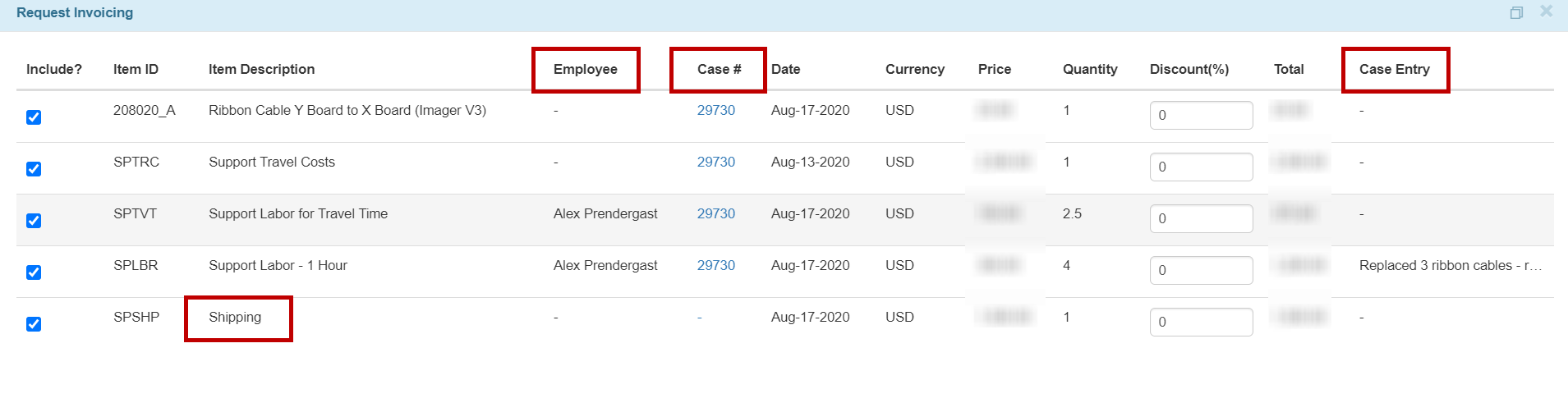Click case 29730 link for SPLBR item
Viewport: 1568px width, 412px height.
[715, 265]
